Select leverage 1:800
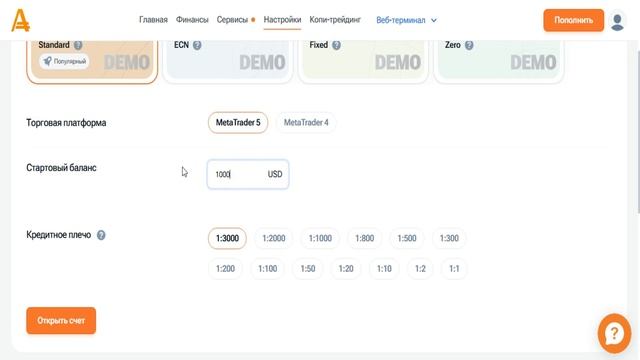The height and width of the screenshot is (360, 640). point(364,238)
